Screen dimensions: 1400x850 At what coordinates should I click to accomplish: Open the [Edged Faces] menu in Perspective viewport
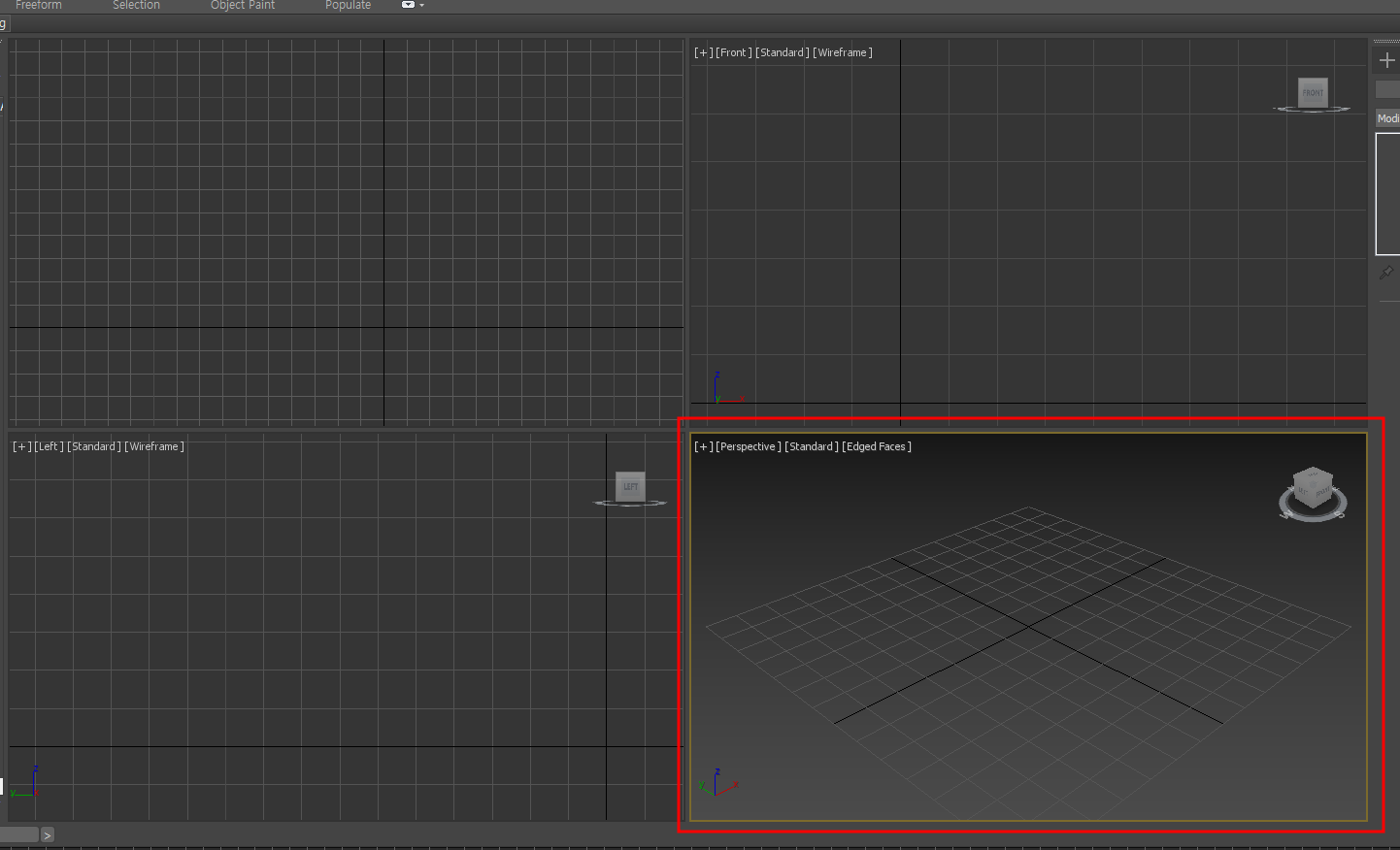click(877, 446)
